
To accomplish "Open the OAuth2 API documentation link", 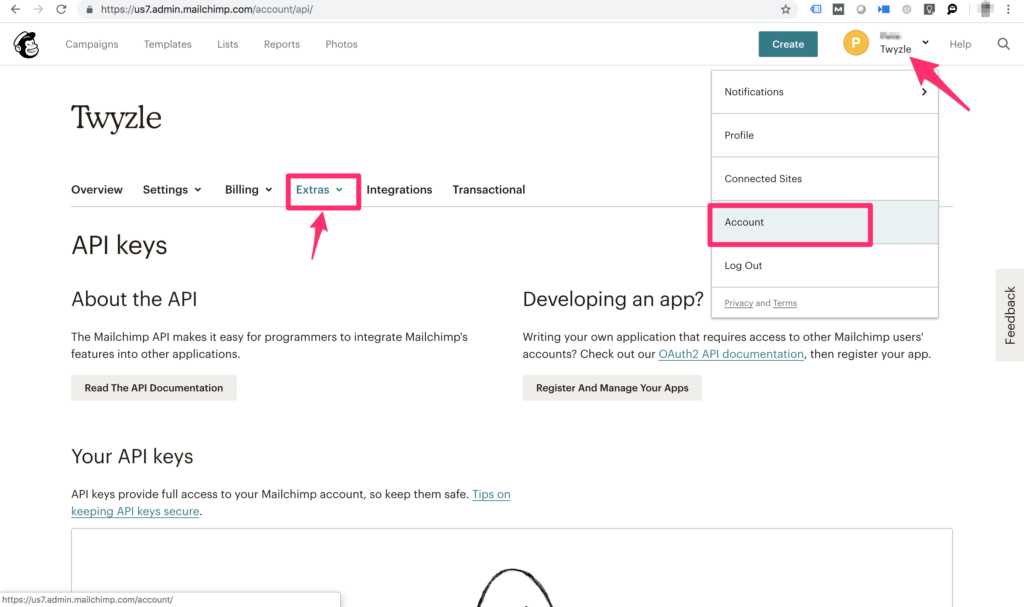I will tap(730, 354).
